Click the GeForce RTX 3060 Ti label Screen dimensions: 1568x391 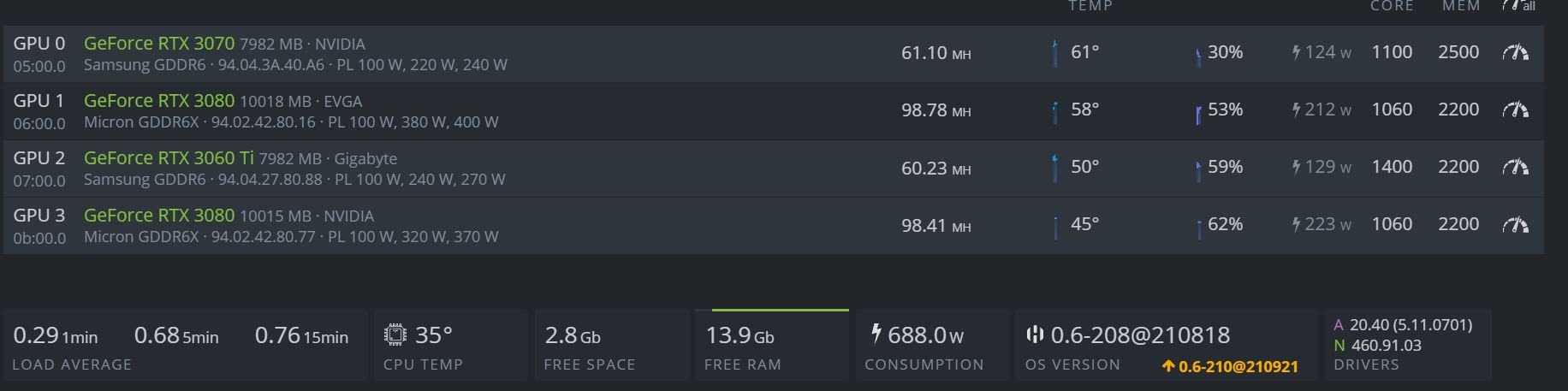pos(169,158)
